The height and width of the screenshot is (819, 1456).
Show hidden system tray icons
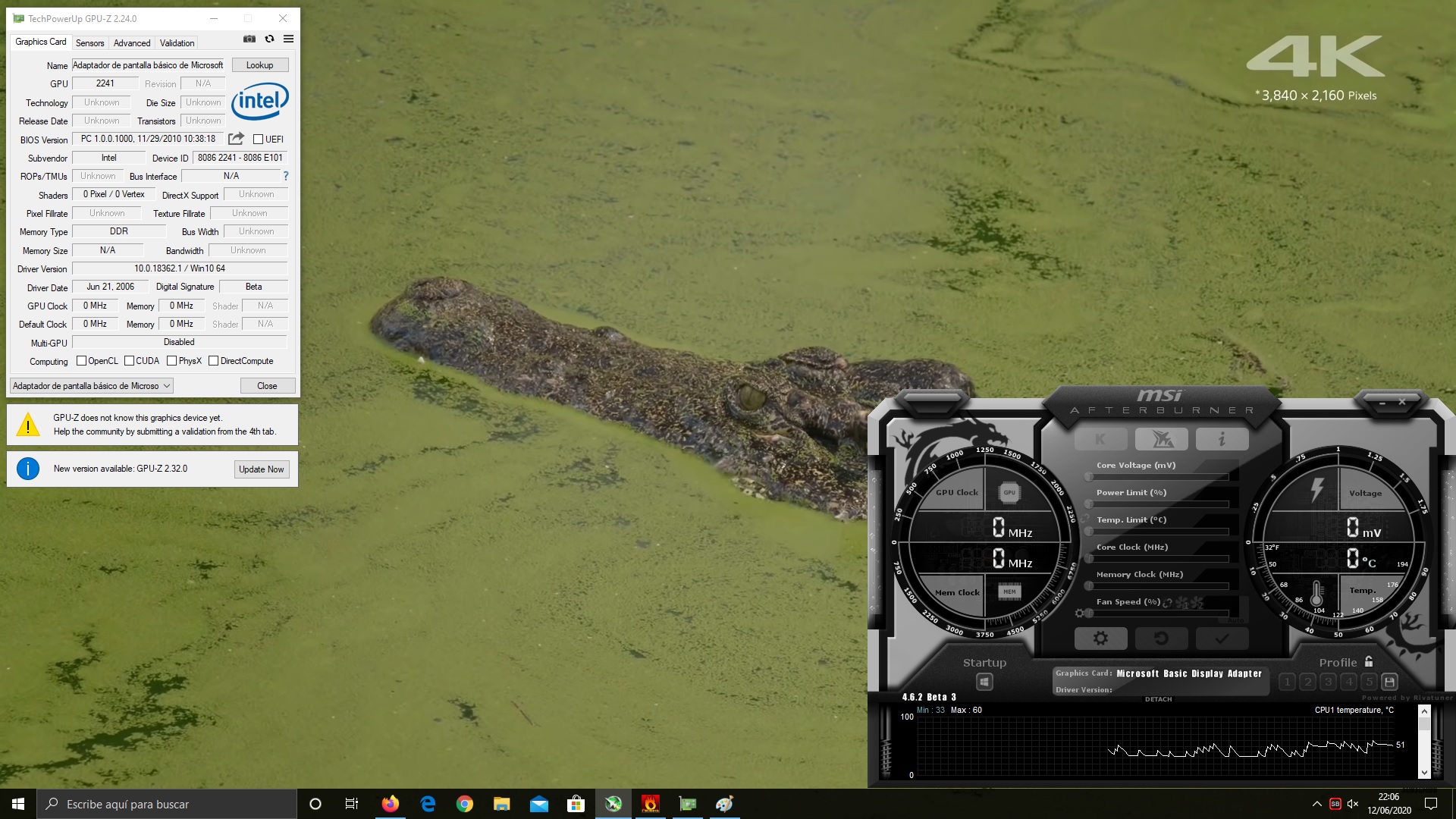[x=1316, y=804]
